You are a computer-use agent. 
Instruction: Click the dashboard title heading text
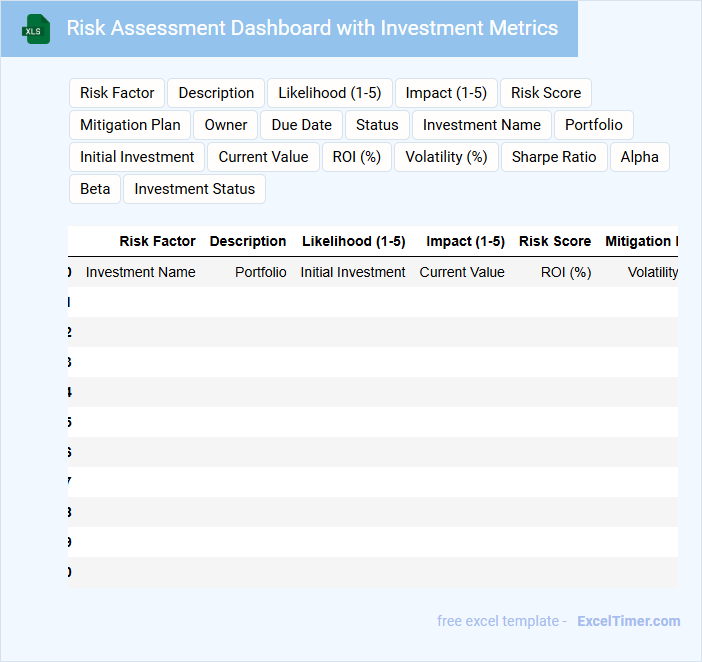point(312,28)
